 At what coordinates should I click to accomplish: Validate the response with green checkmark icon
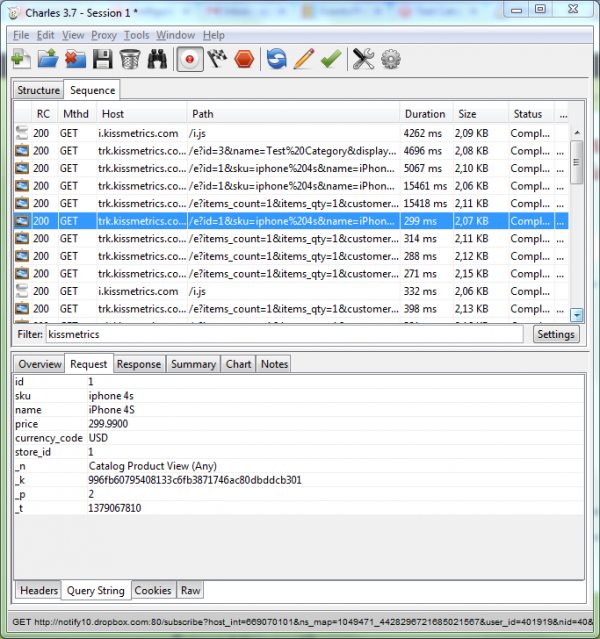[x=331, y=59]
